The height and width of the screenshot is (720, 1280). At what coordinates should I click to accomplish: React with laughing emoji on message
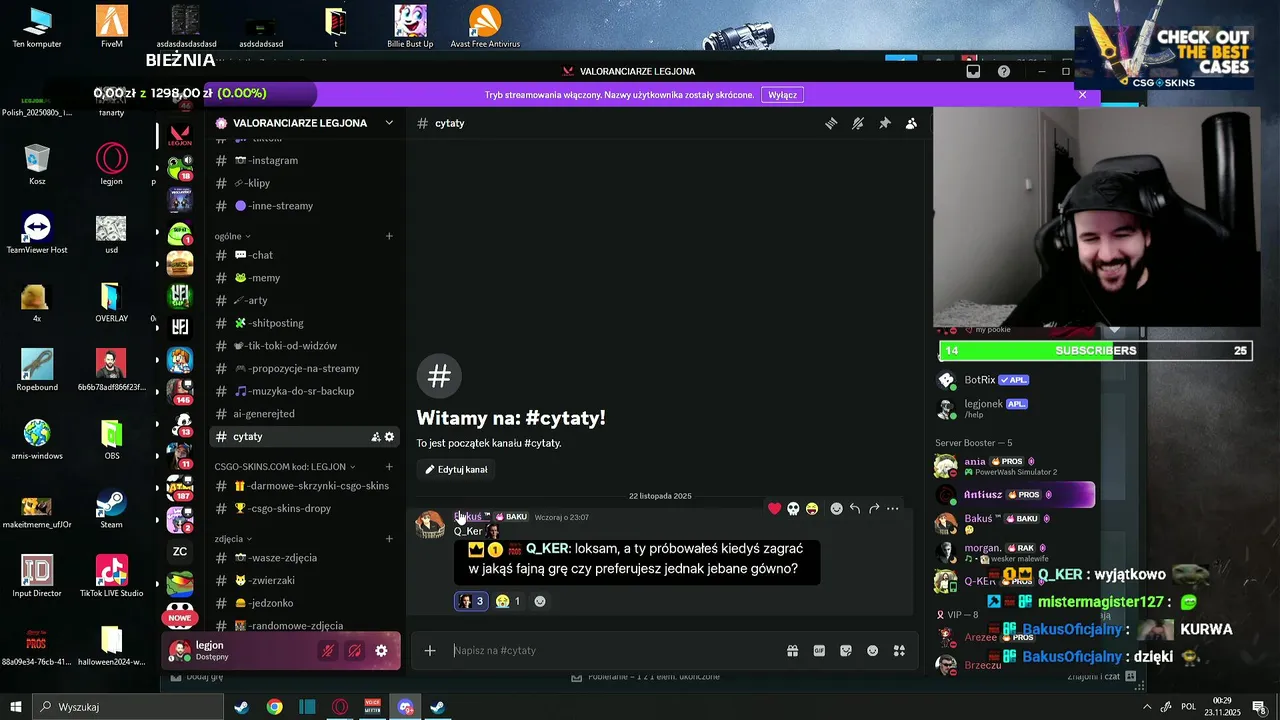[x=812, y=509]
